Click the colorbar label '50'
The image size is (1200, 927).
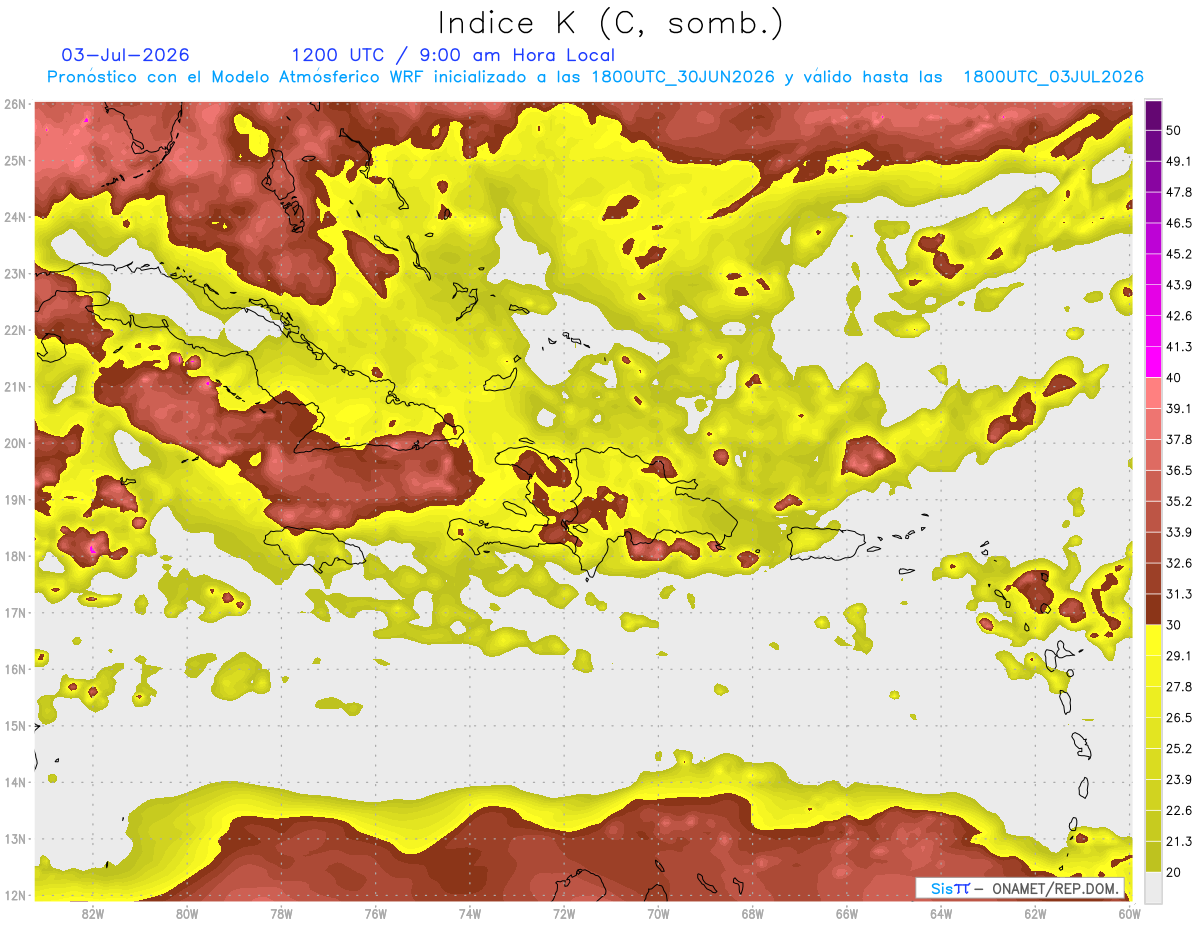[x=1174, y=130]
